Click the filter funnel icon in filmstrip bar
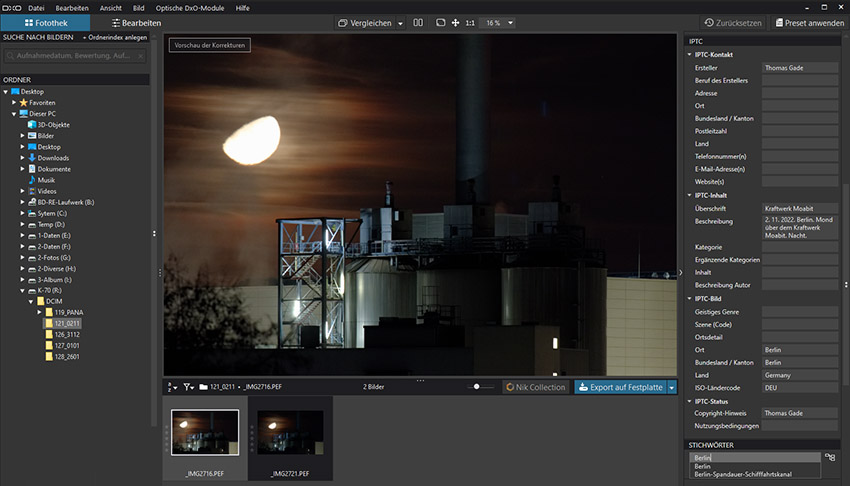 click(x=187, y=386)
